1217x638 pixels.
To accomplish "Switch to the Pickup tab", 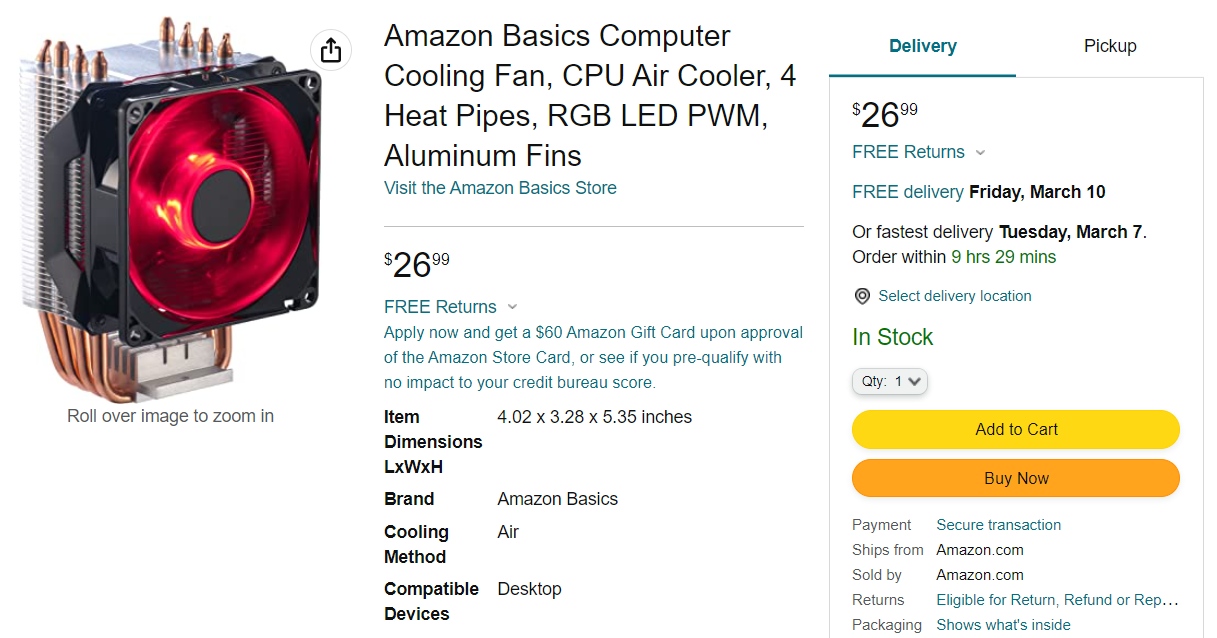I will [x=1110, y=46].
